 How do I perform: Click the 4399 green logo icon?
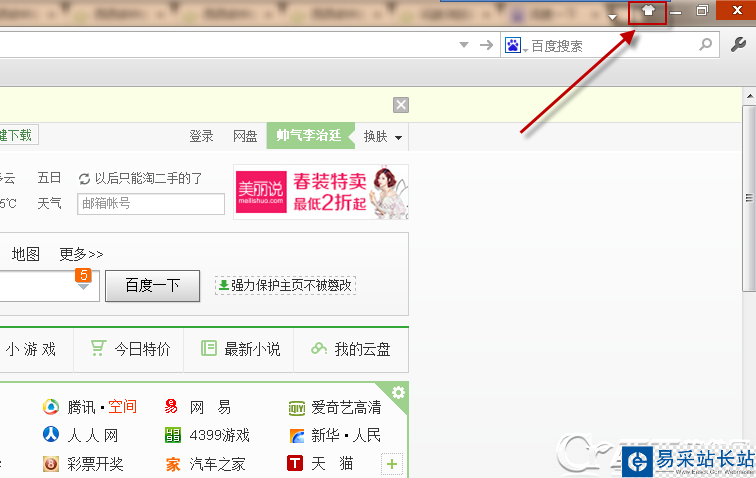coord(173,435)
